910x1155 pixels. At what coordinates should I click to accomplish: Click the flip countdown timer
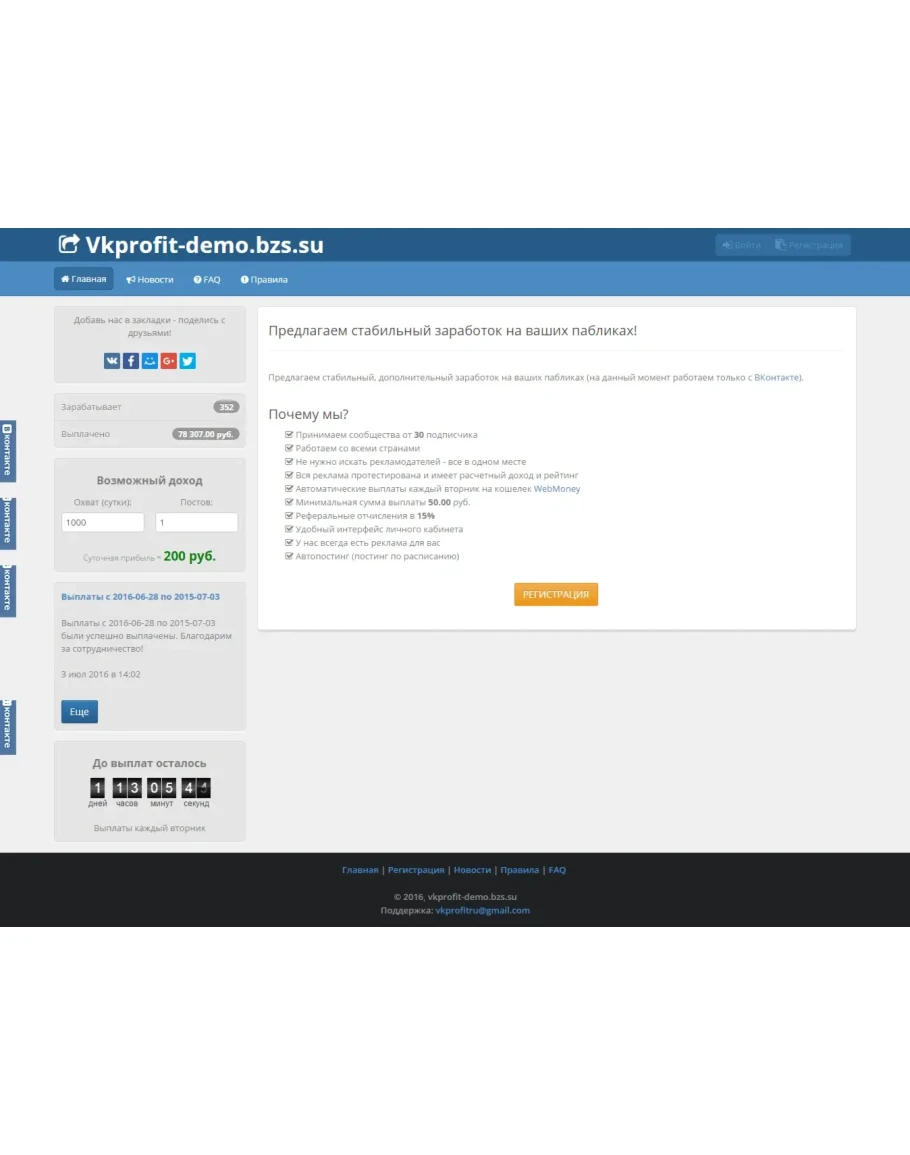(150, 788)
